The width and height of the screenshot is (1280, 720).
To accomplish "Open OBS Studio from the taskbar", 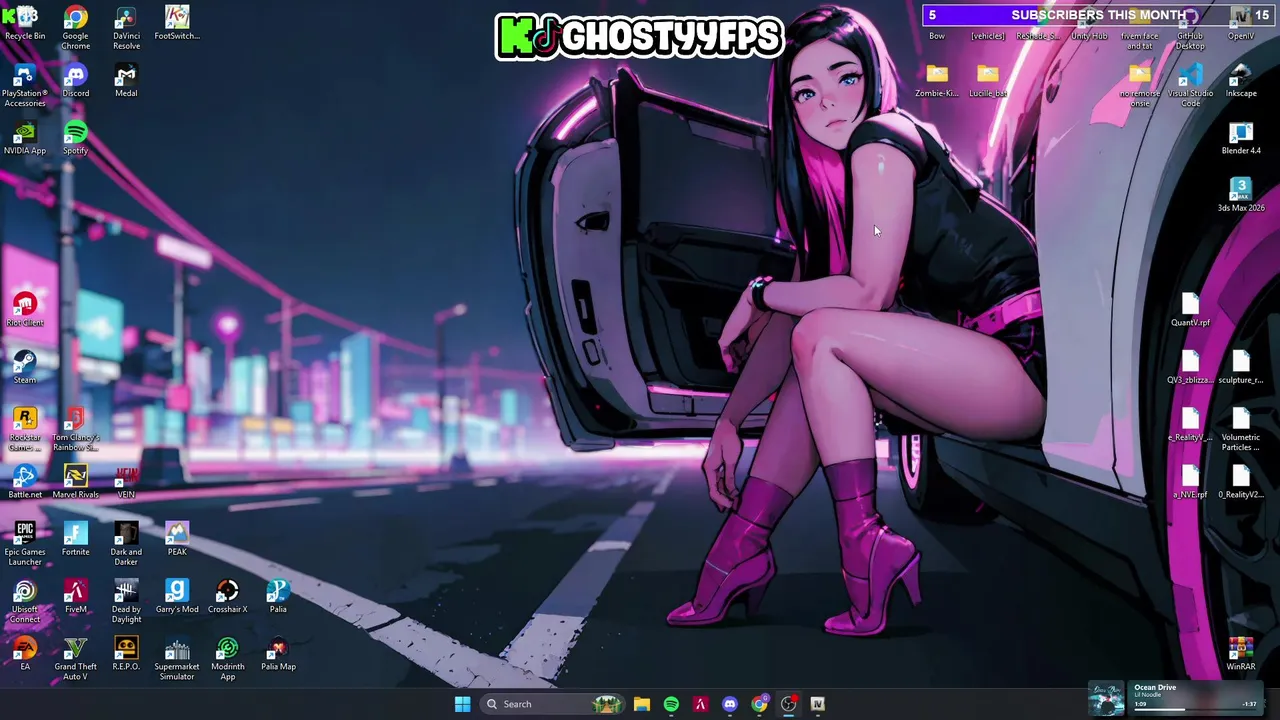I will coord(788,704).
